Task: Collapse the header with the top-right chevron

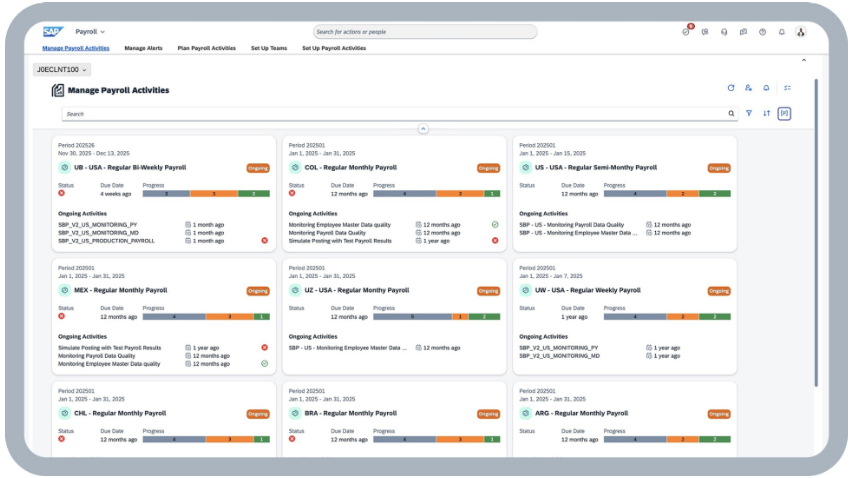Action: point(804,60)
